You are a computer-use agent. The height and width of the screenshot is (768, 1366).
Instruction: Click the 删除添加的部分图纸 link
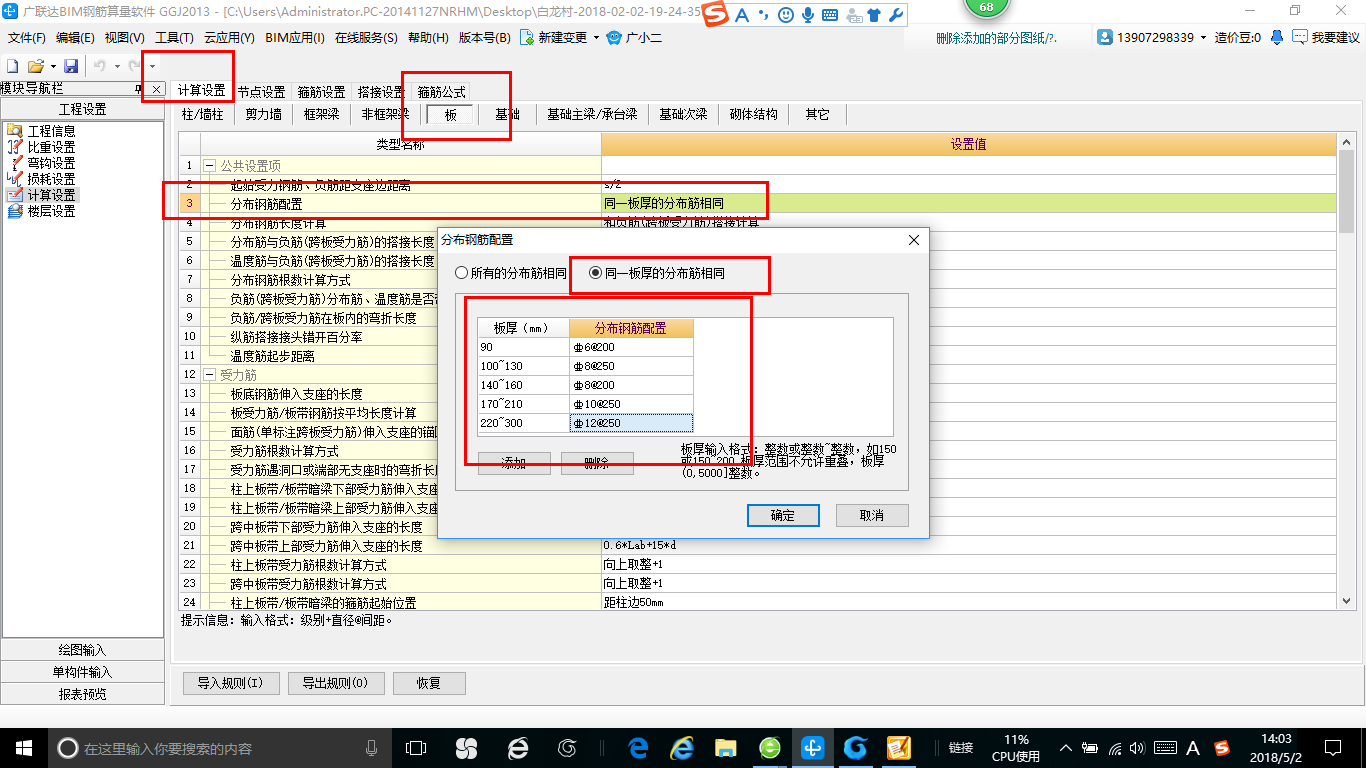(x=996, y=38)
